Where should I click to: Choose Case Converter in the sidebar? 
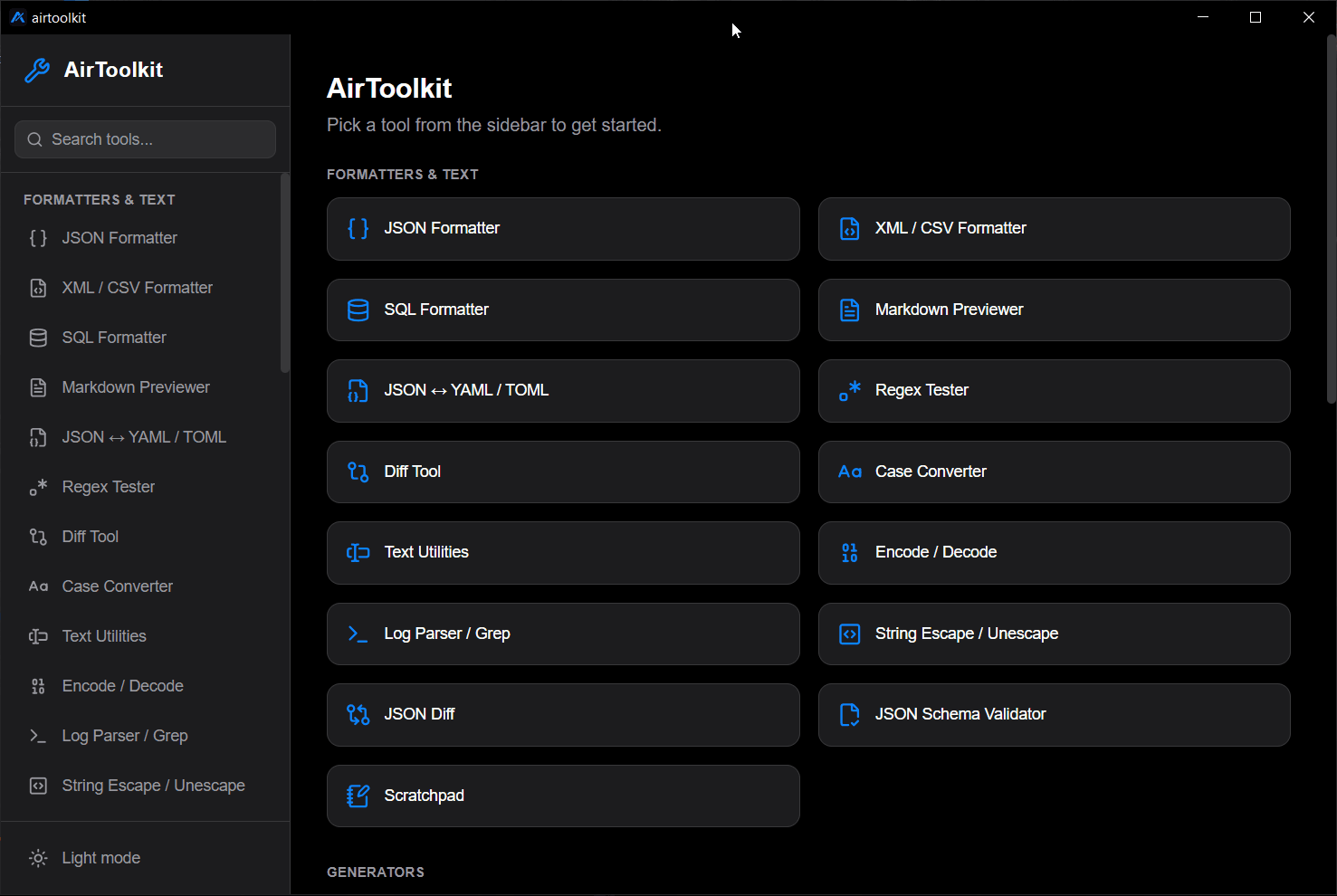click(145, 586)
